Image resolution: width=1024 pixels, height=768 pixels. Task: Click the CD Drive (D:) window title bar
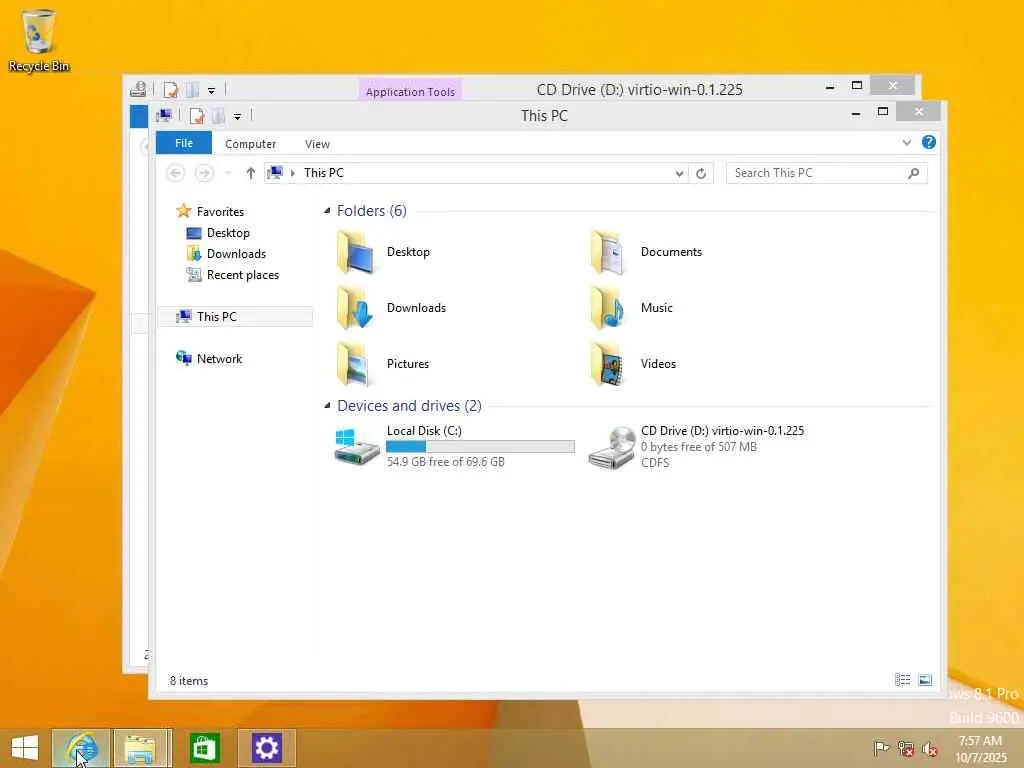point(639,89)
